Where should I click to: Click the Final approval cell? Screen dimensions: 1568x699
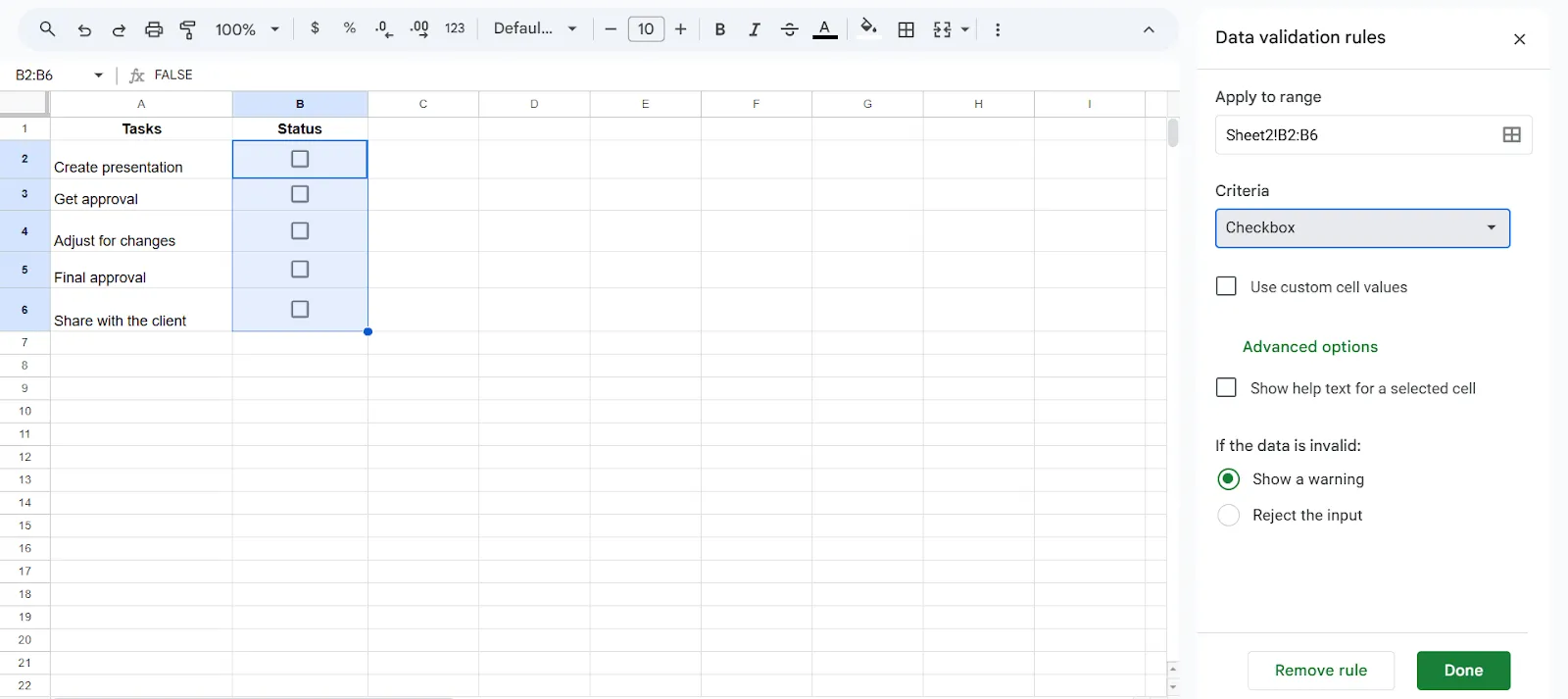141,270
